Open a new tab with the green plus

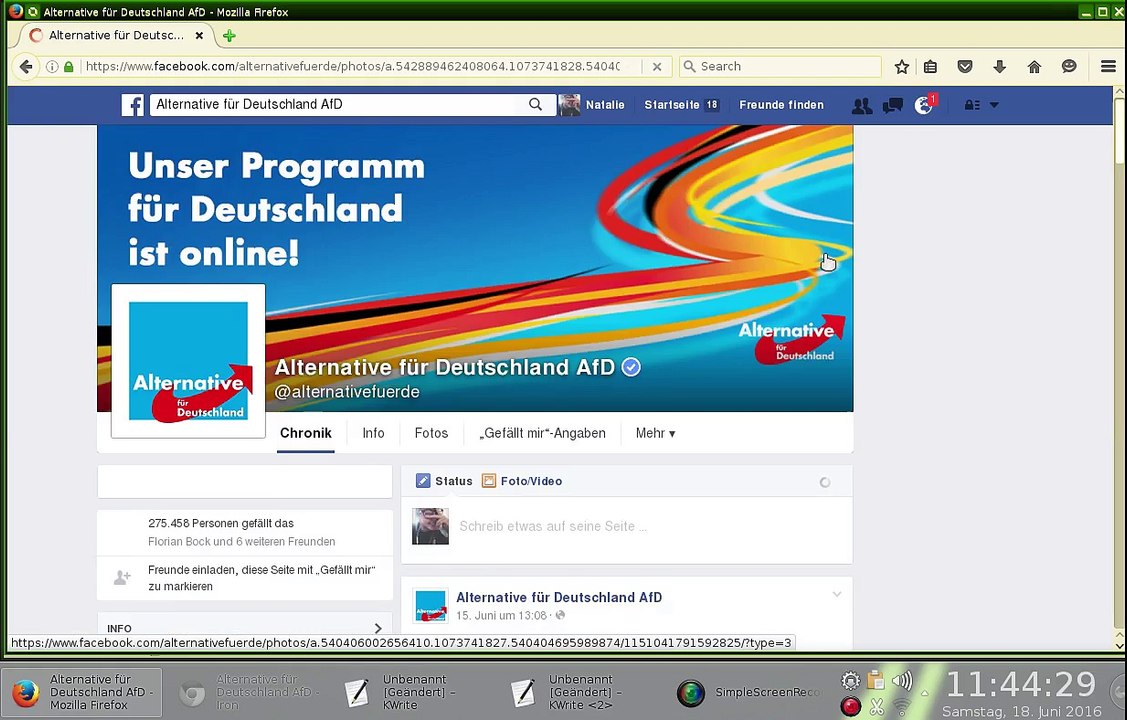(x=229, y=36)
